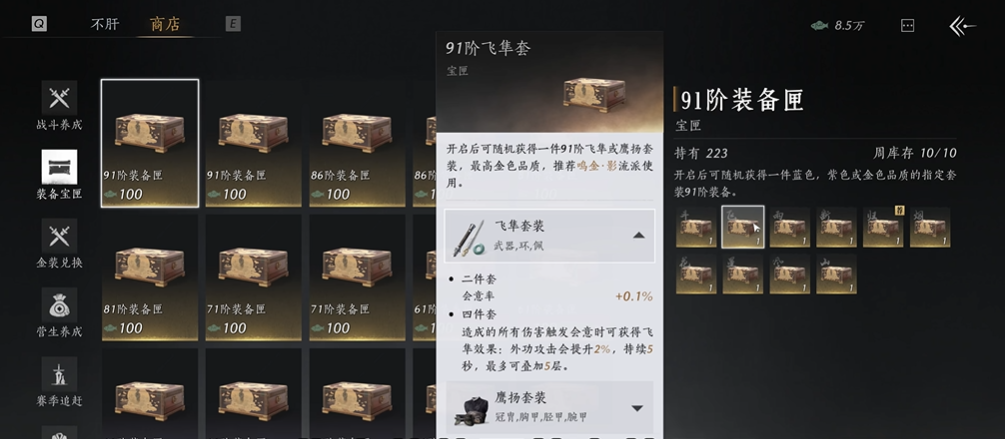Click the E key tab-switch icon

click(x=233, y=24)
